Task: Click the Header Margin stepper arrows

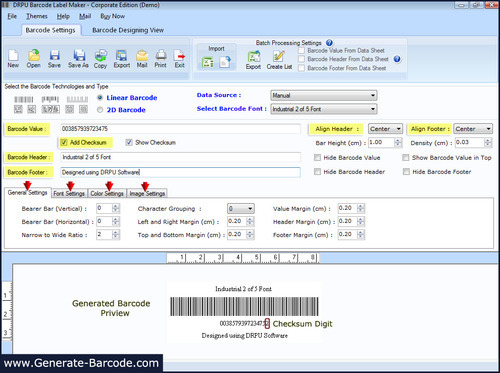Action: click(x=361, y=221)
